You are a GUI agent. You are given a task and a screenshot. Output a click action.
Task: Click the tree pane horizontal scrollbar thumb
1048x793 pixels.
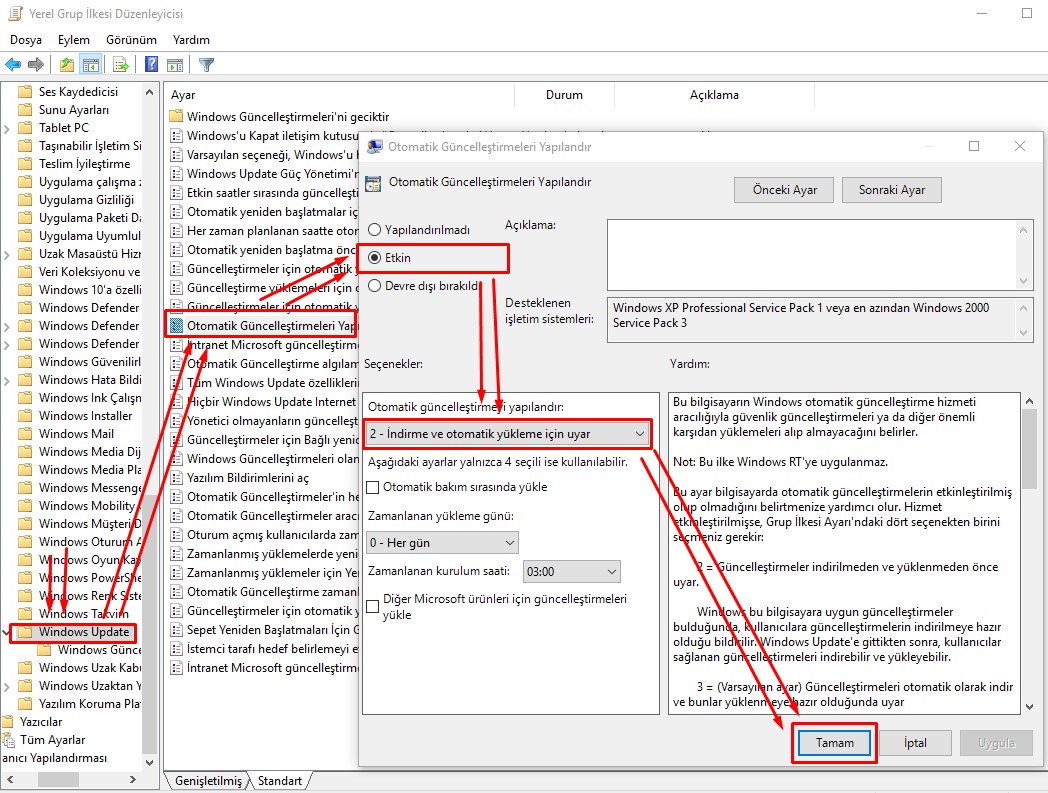coord(58,780)
